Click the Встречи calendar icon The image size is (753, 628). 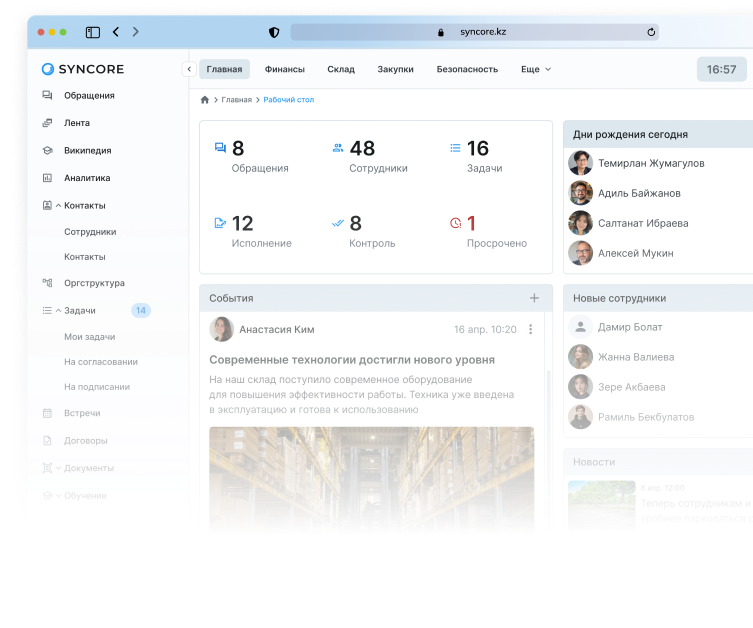(47, 413)
